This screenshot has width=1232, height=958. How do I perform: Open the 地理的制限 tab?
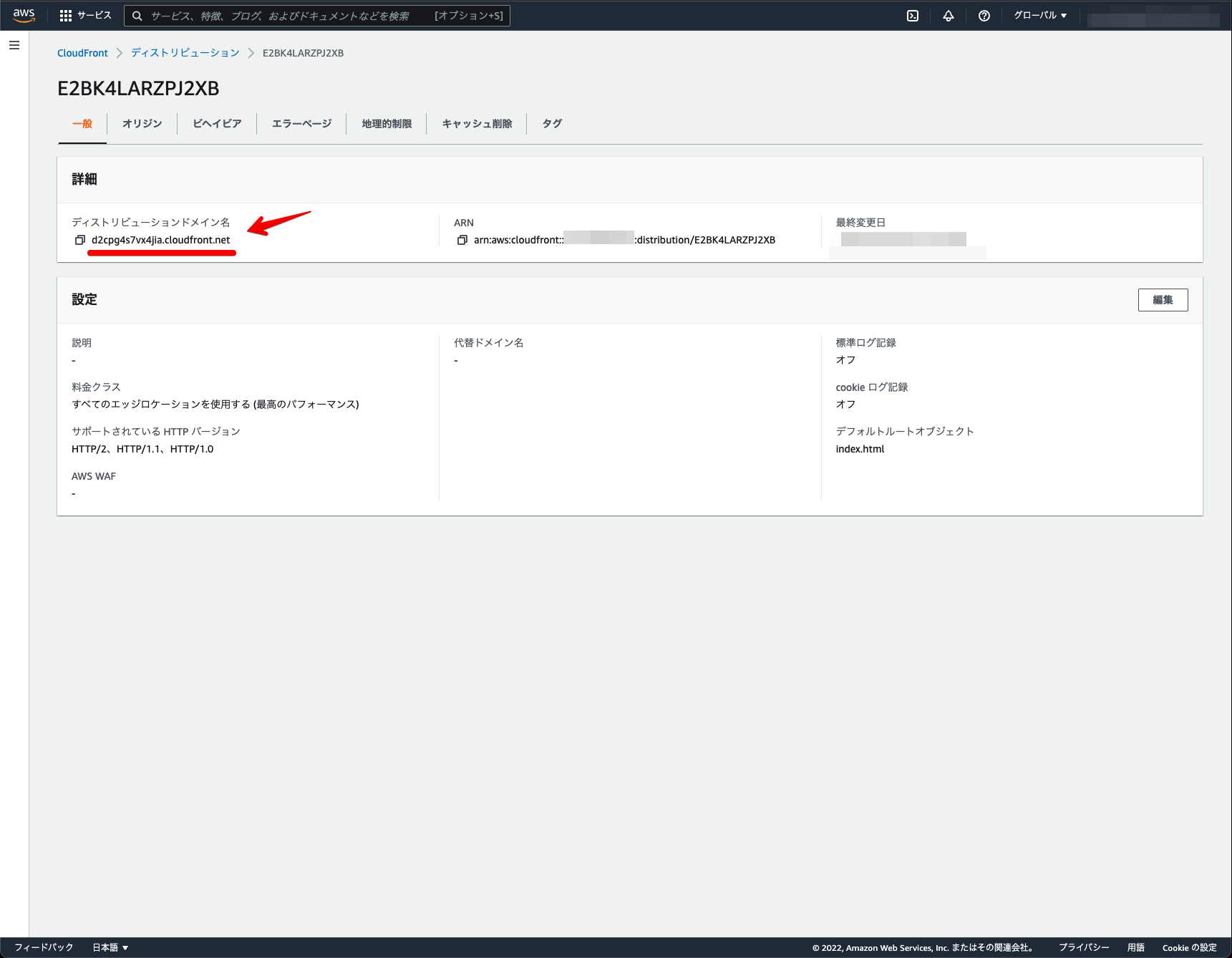[x=387, y=124]
